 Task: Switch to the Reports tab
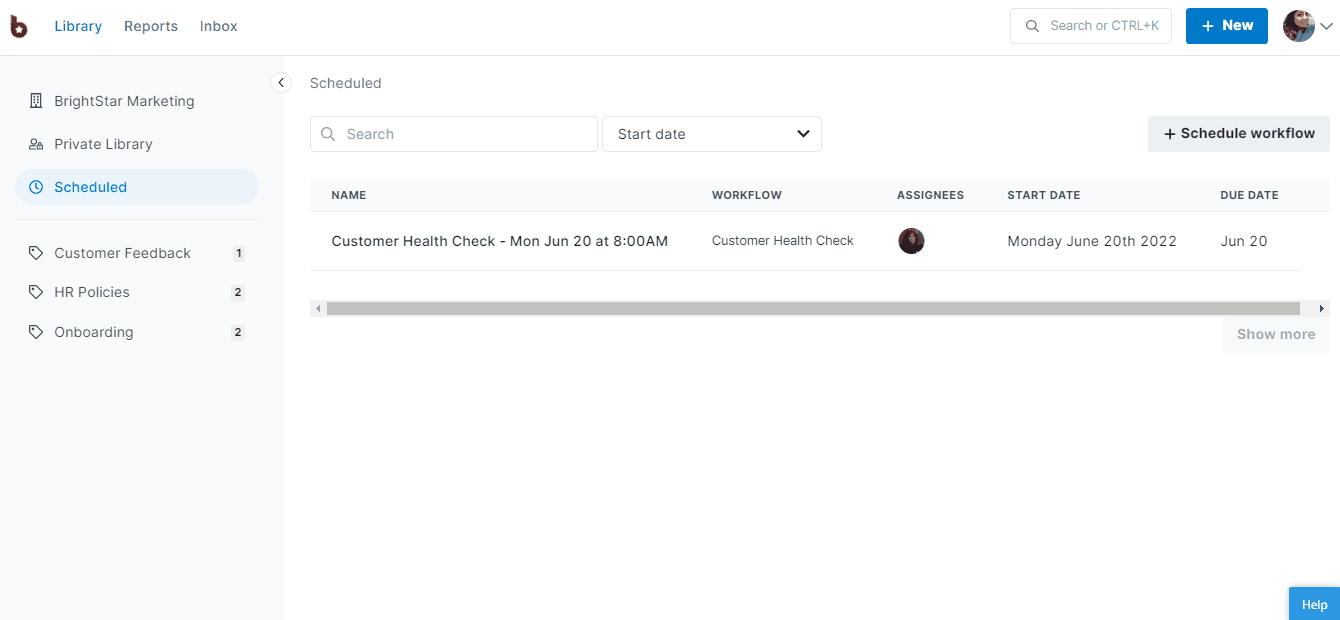[x=151, y=26]
